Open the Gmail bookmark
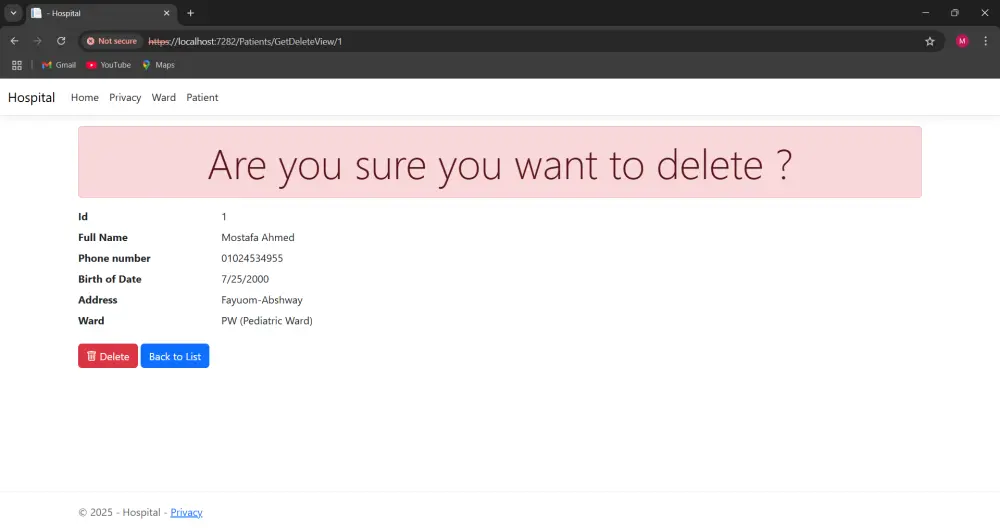This screenshot has width=1000, height=531. tap(59, 65)
